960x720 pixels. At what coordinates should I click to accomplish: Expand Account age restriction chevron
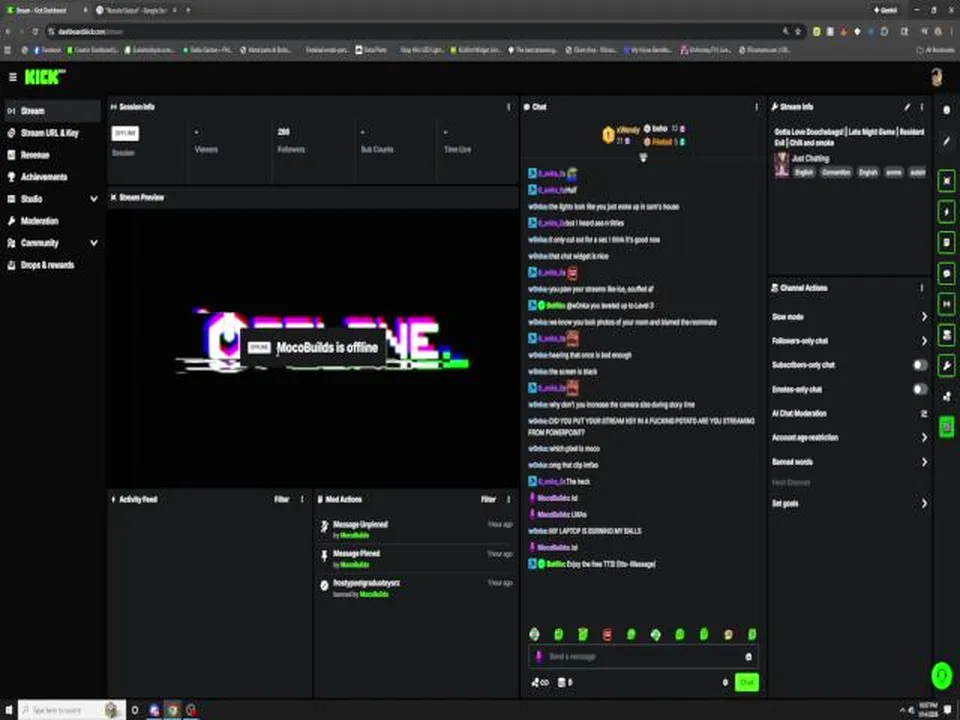pos(924,438)
